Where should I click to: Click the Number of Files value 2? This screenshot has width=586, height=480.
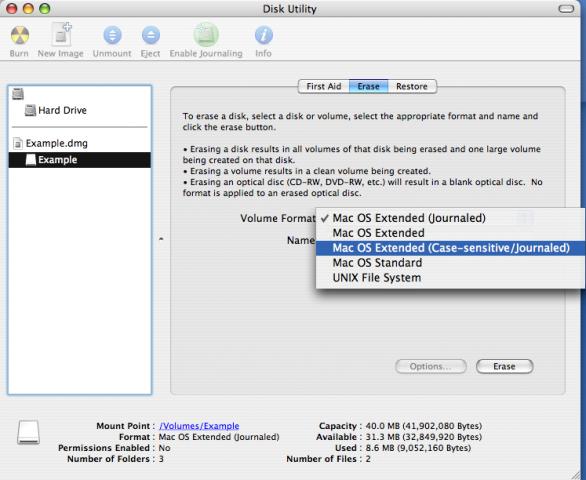(x=368, y=459)
